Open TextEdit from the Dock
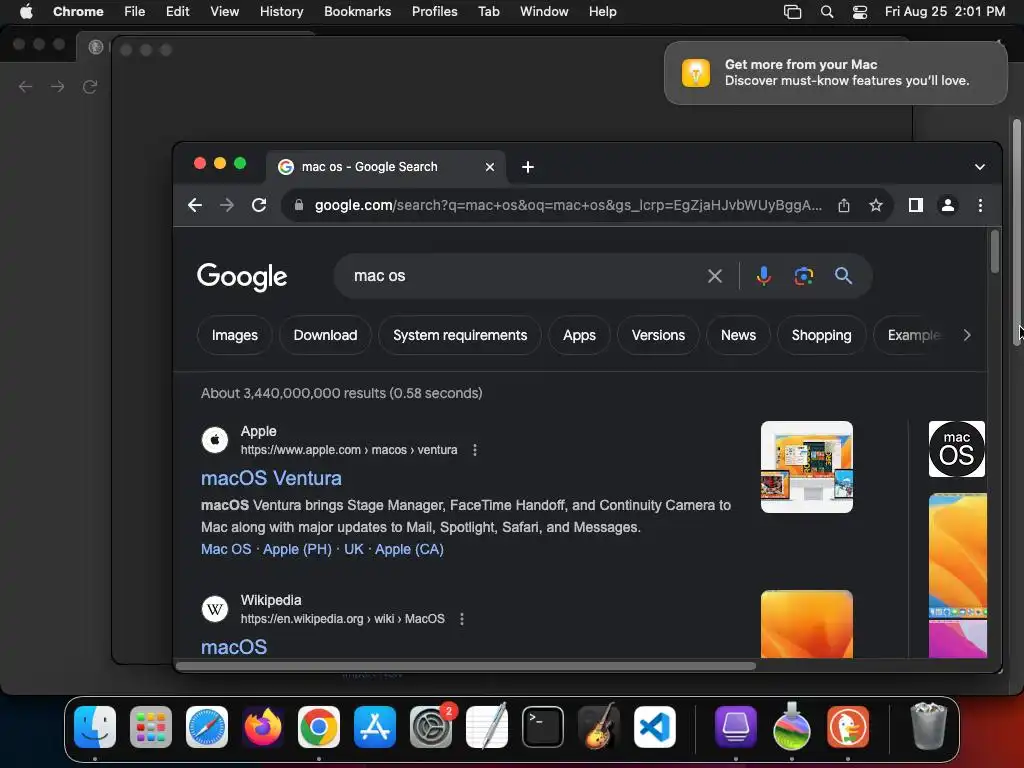 tap(487, 727)
